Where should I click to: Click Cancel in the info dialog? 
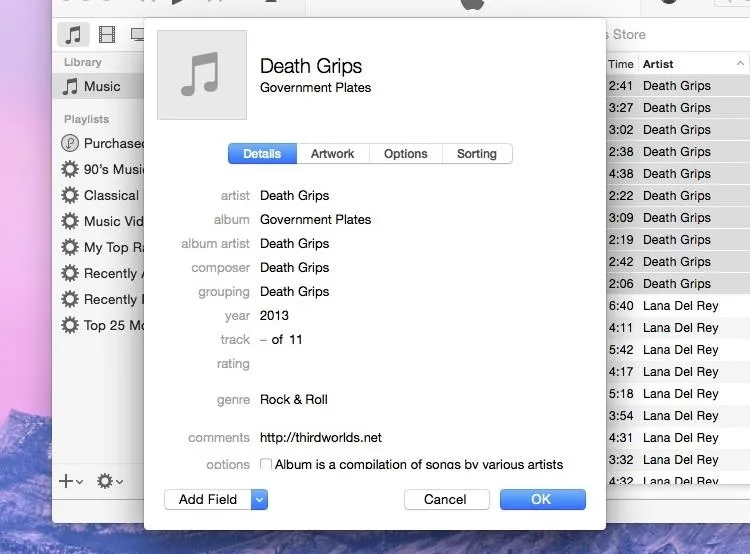tap(446, 499)
